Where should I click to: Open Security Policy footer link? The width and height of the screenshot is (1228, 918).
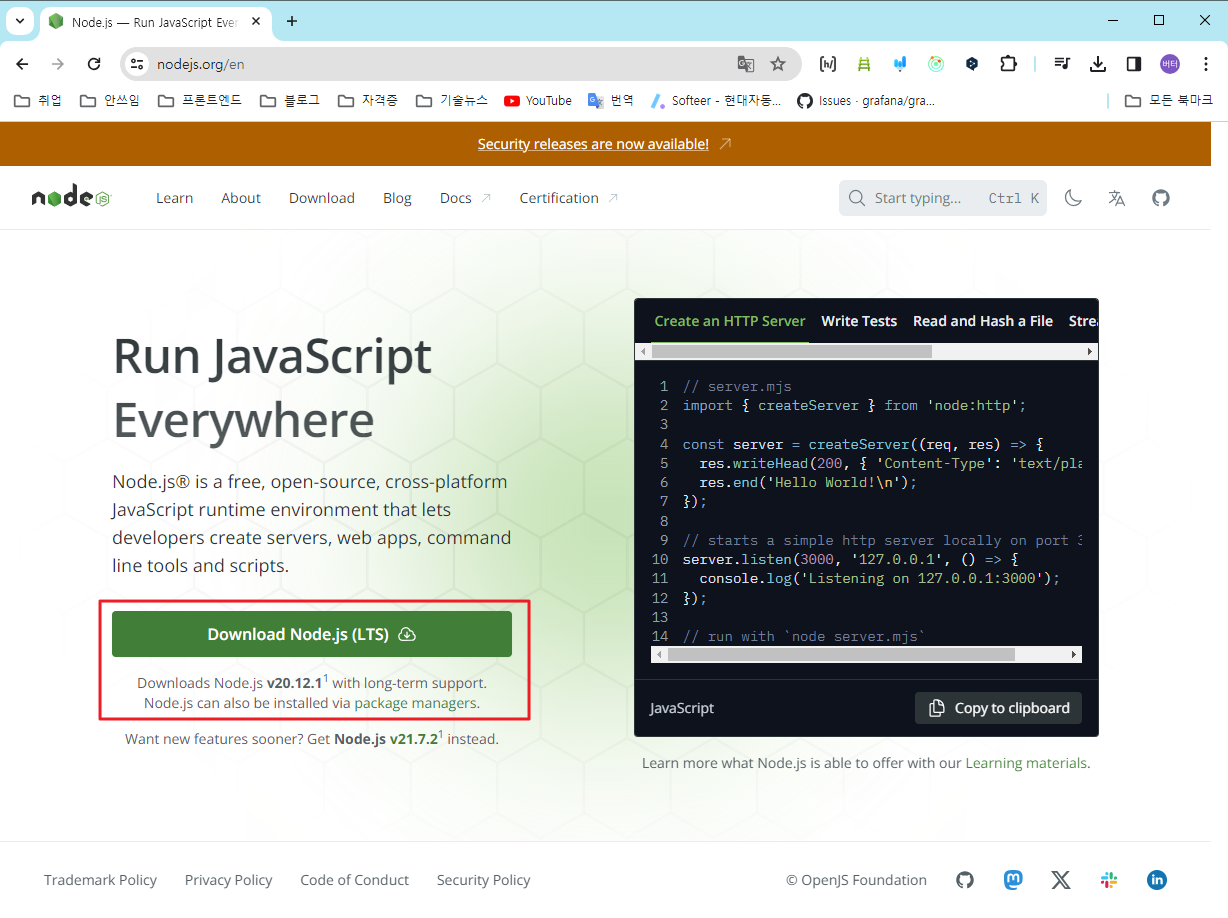(x=483, y=880)
